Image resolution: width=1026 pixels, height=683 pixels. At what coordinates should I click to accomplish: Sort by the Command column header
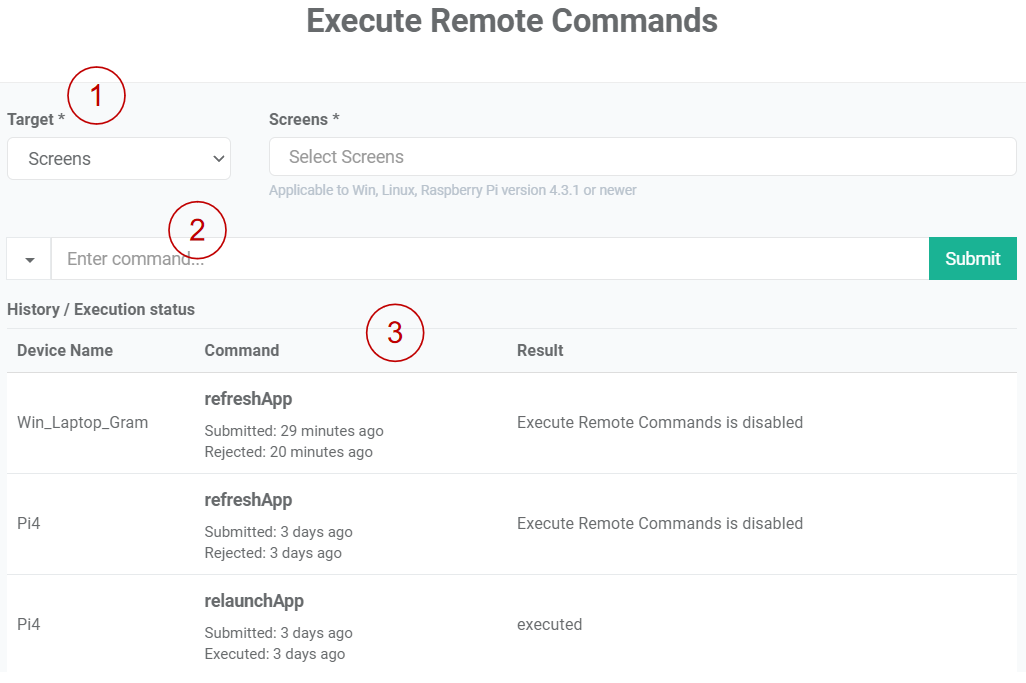pos(241,350)
